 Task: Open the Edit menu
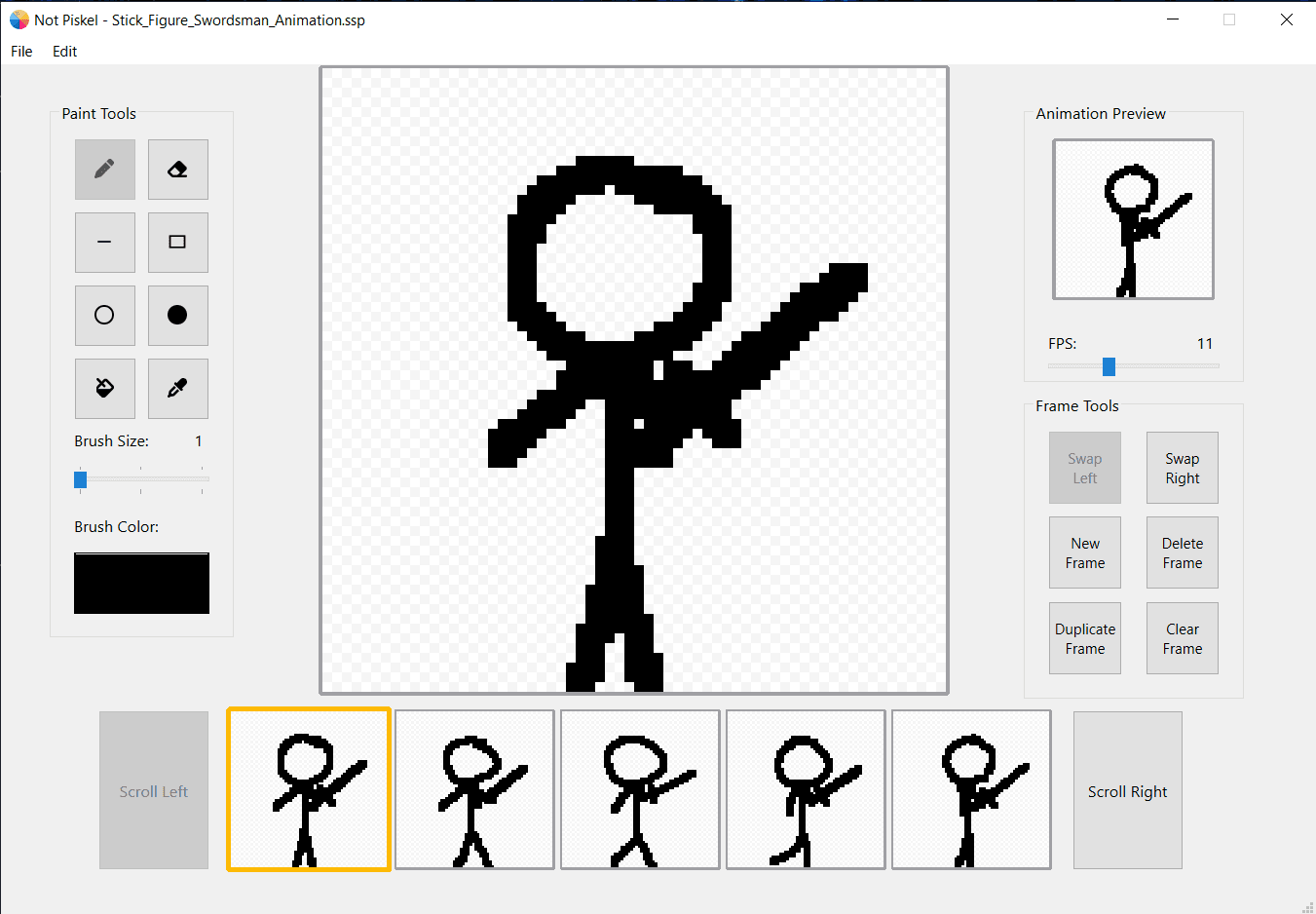(64, 52)
